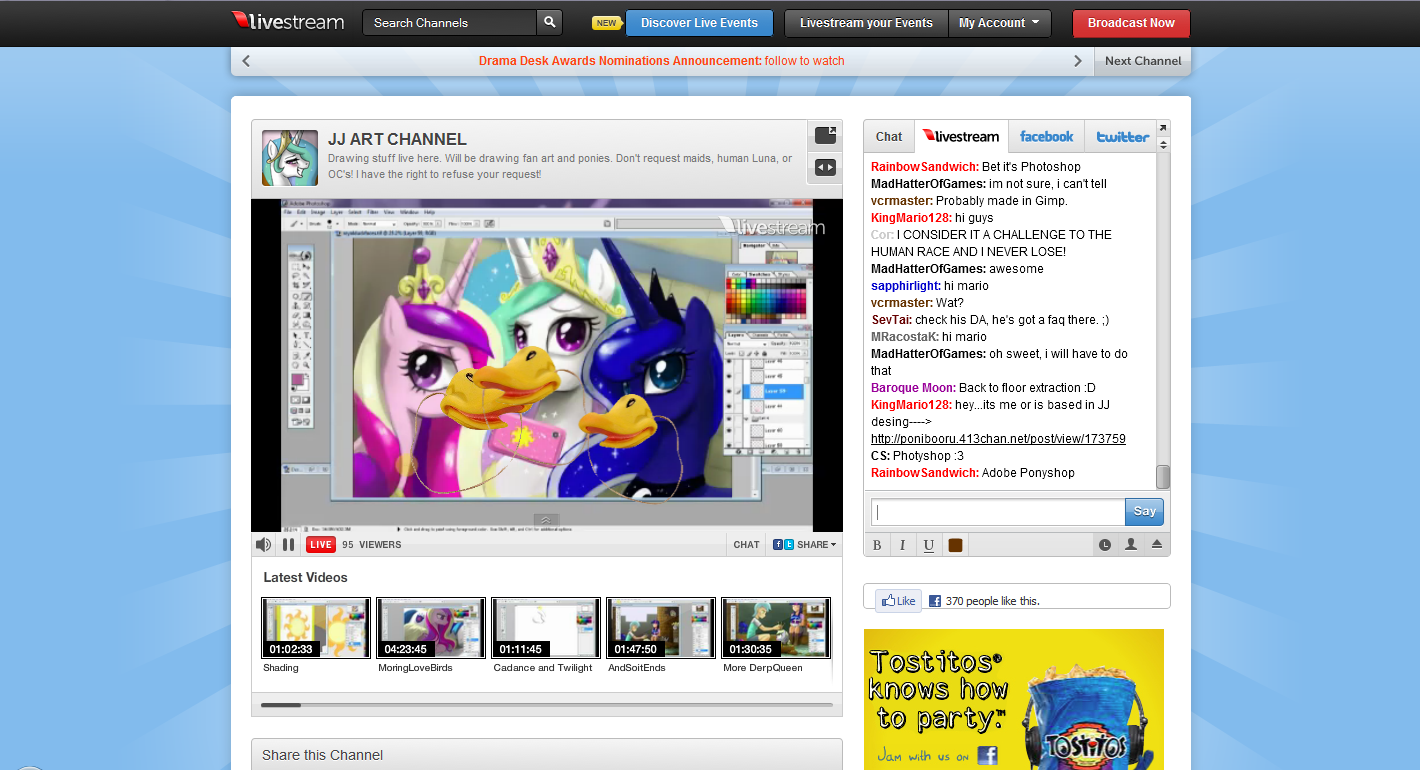
Task: Mute the stream with the speaker icon
Action: pyautogui.click(x=263, y=545)
